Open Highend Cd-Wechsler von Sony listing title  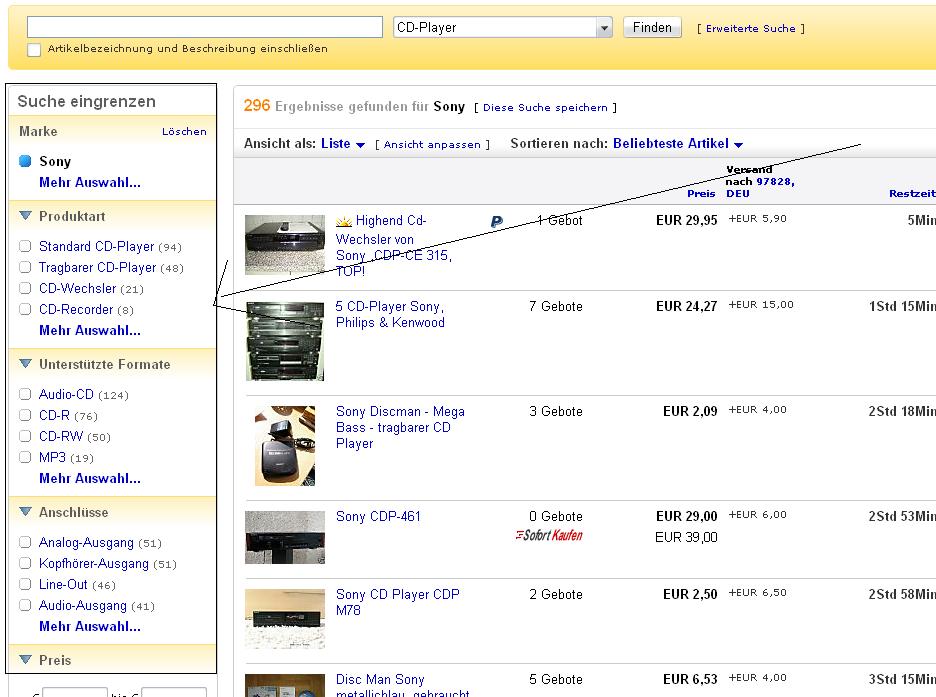(x=394, y=245)
